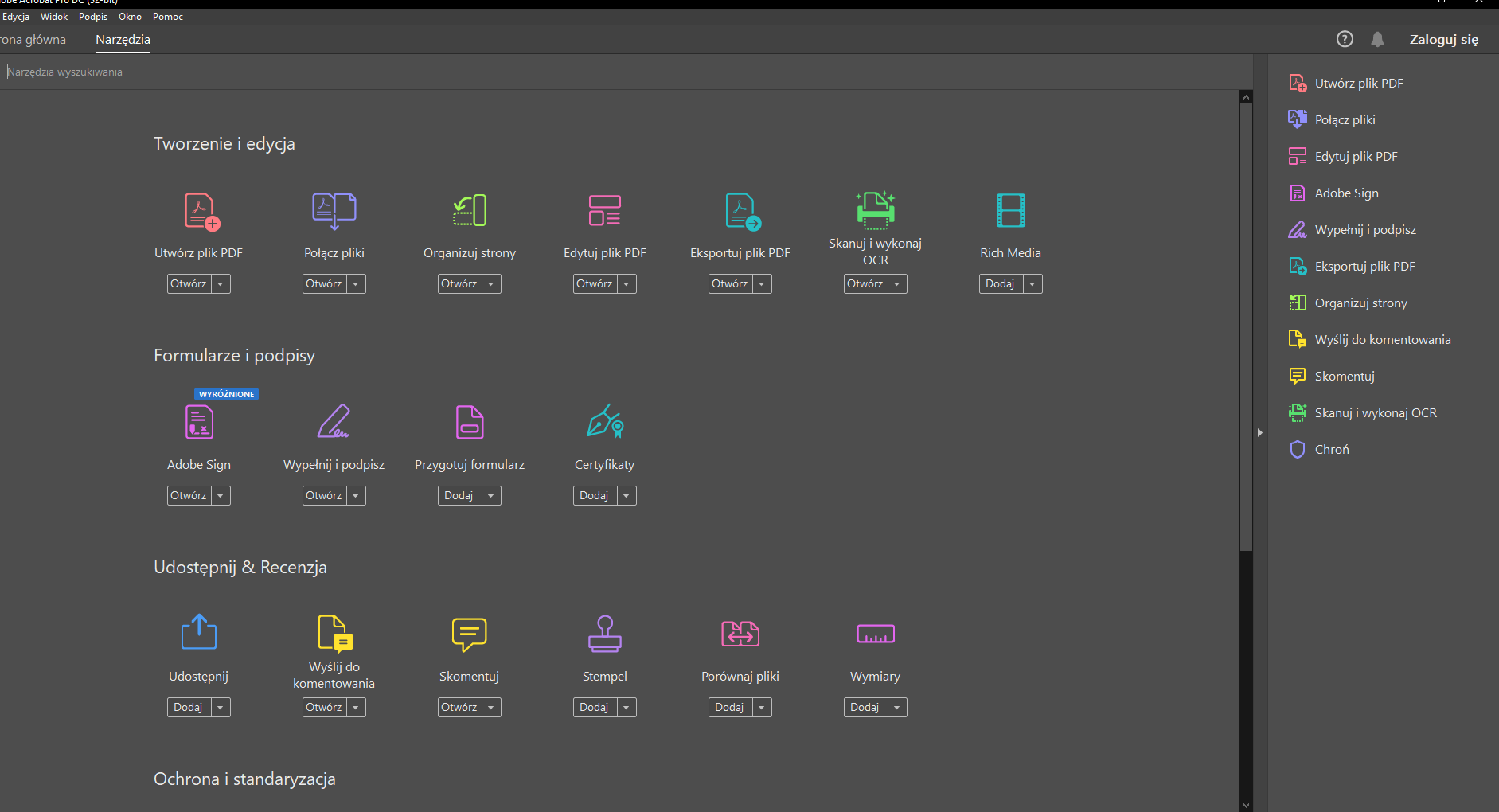Click the Utwórz plik PDF tool icon
1499x812 pixels.
[202, 212]
